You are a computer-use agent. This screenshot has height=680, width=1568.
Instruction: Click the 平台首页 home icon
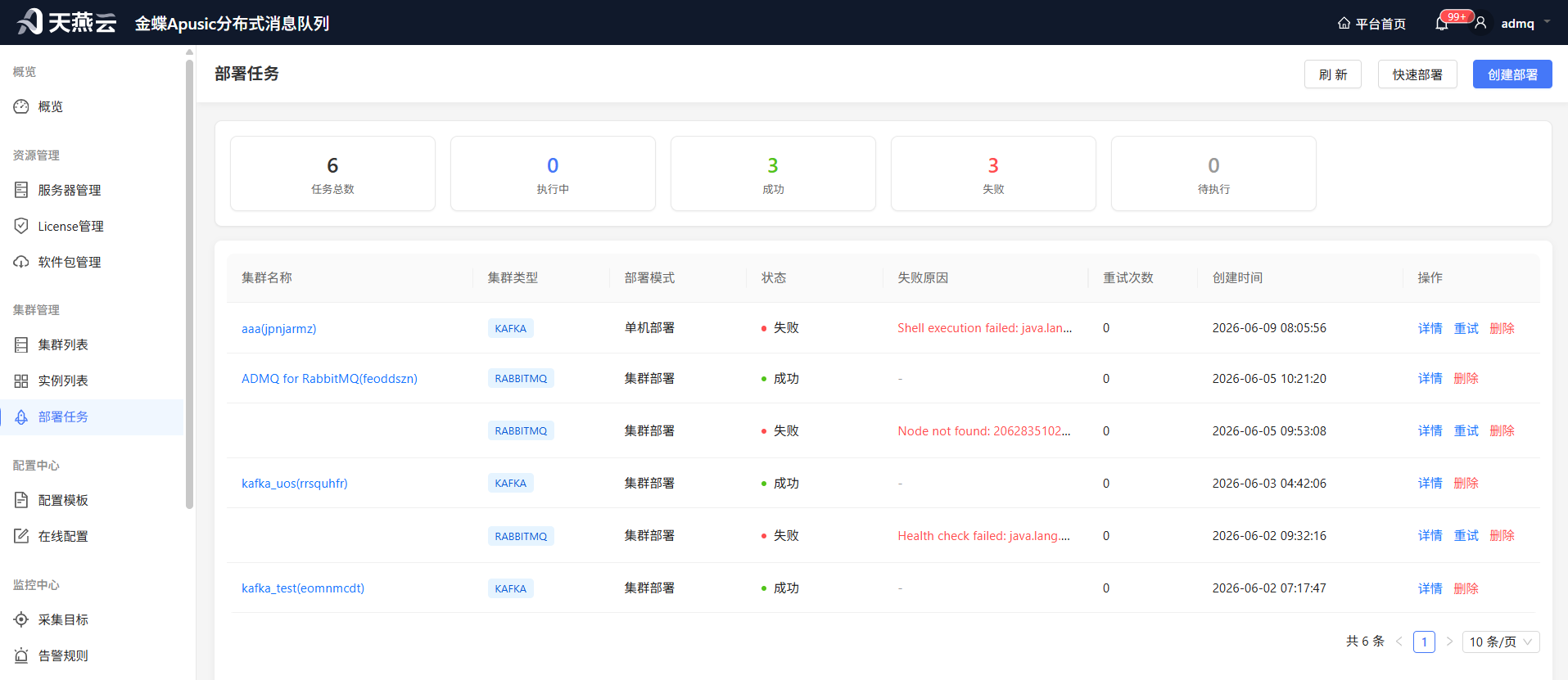click(1344, 24)
